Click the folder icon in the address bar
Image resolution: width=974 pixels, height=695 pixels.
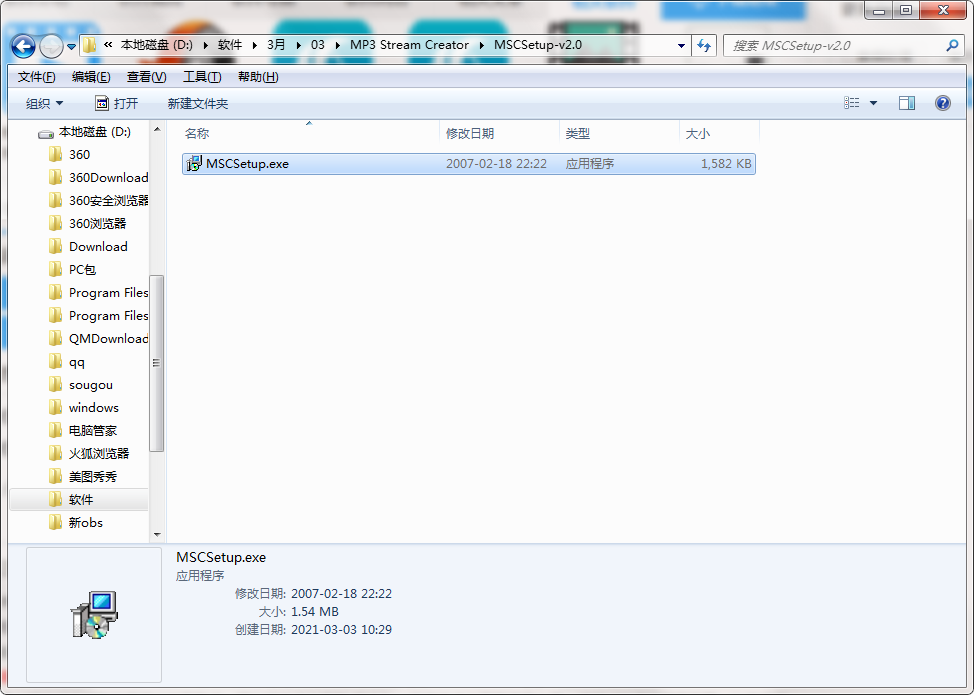(x=89, y=45)
